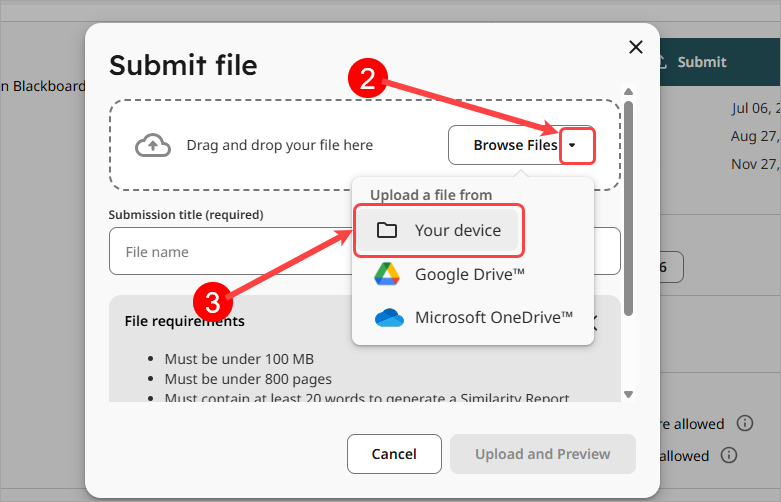Viewport: 781px width, 502px height.
Task: Select the Your device folder icon
Action: click(x=387, y=230)
